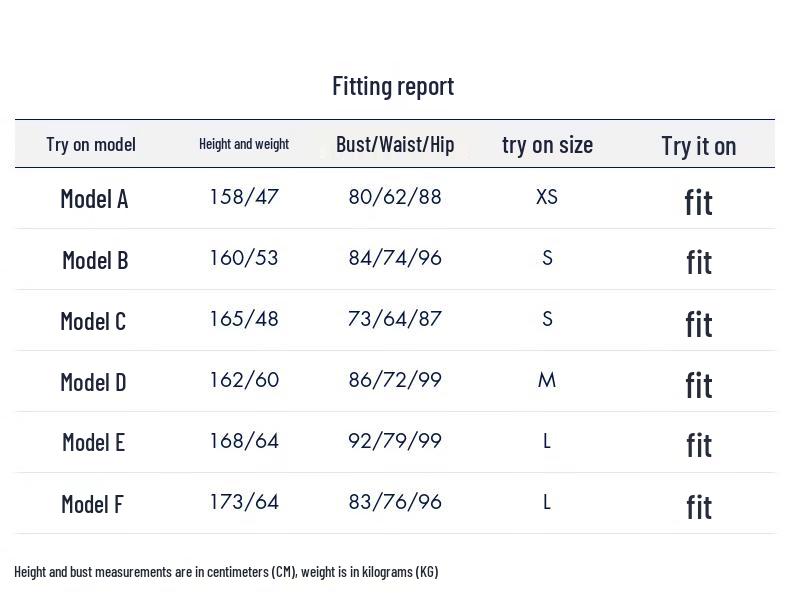Screen dimensions: 790x593
Task: Click the XS size cell
Action: tap(547, 197)
